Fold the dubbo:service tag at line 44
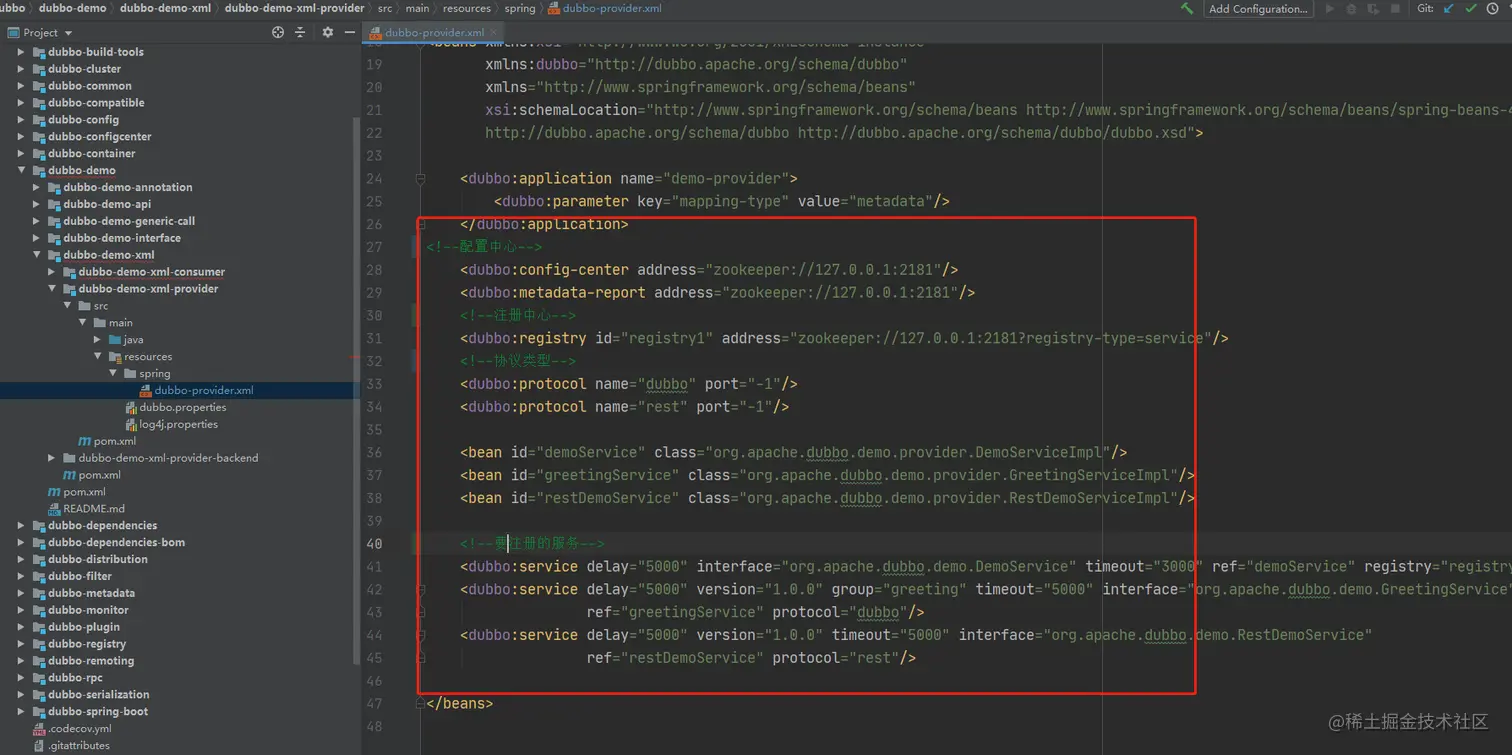The image size is (1512, 755). (x=421, y=635)
